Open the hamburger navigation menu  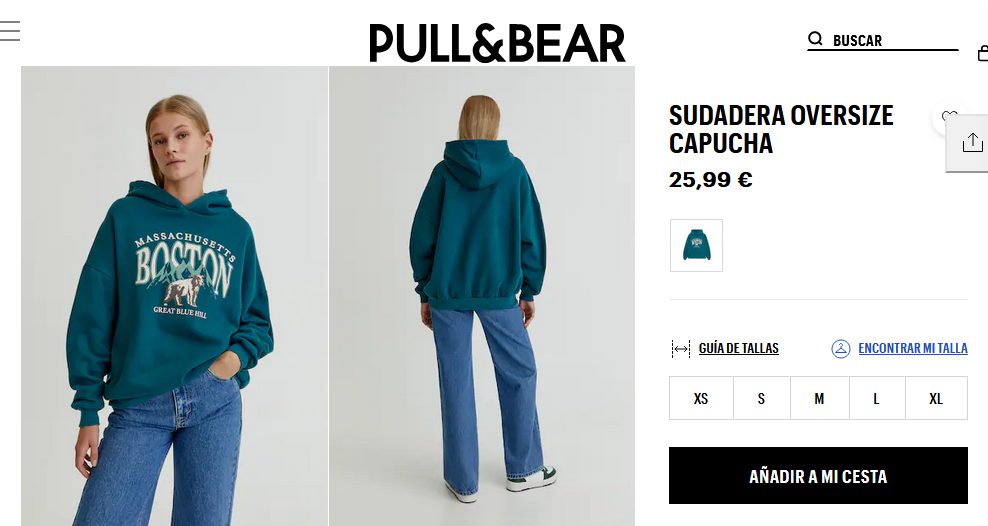(9, 31)
